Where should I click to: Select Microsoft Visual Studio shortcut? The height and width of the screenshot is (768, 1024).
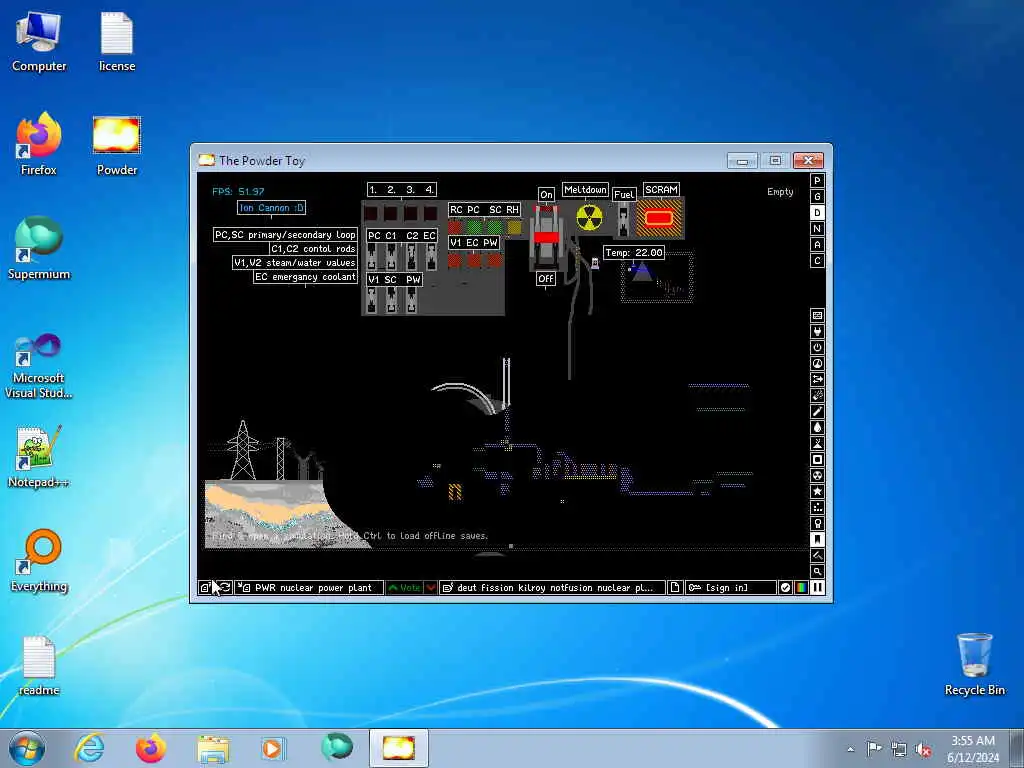[39, 366]
